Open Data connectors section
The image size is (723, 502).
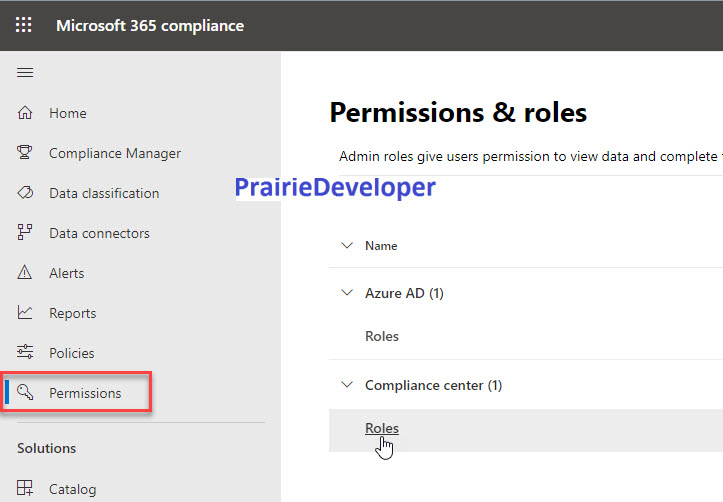tap(99, 233)
